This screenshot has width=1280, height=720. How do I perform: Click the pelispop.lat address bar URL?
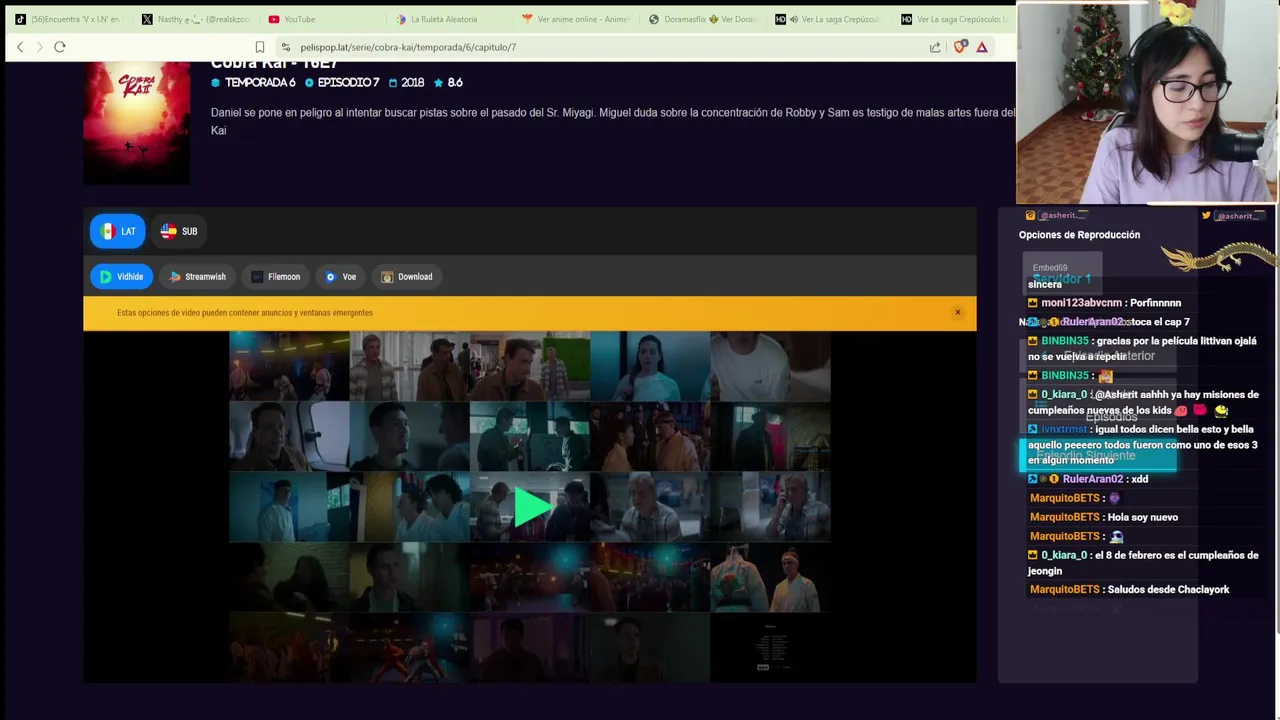tap(408, 47)
